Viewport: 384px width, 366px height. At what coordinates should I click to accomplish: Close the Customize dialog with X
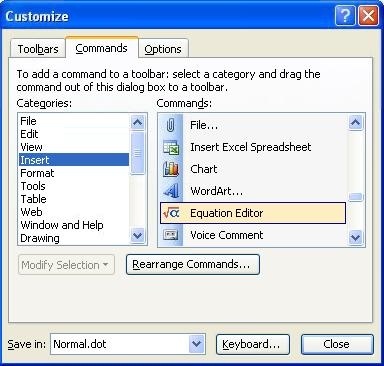pyautogui.click(x=368, y=15)
